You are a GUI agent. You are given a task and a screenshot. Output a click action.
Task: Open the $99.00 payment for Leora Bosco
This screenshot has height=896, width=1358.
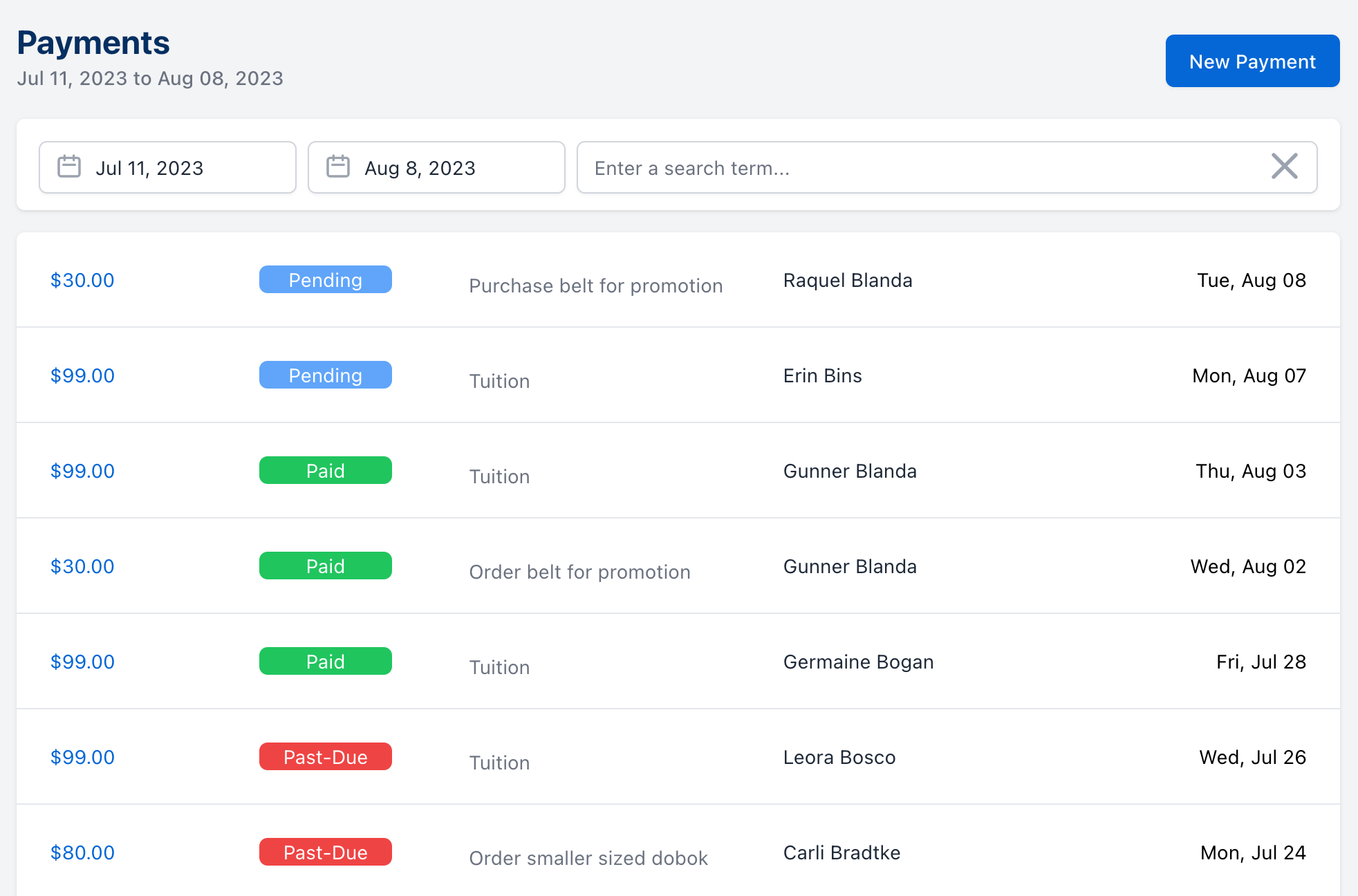pyautogui.click(x=82, y=757)
